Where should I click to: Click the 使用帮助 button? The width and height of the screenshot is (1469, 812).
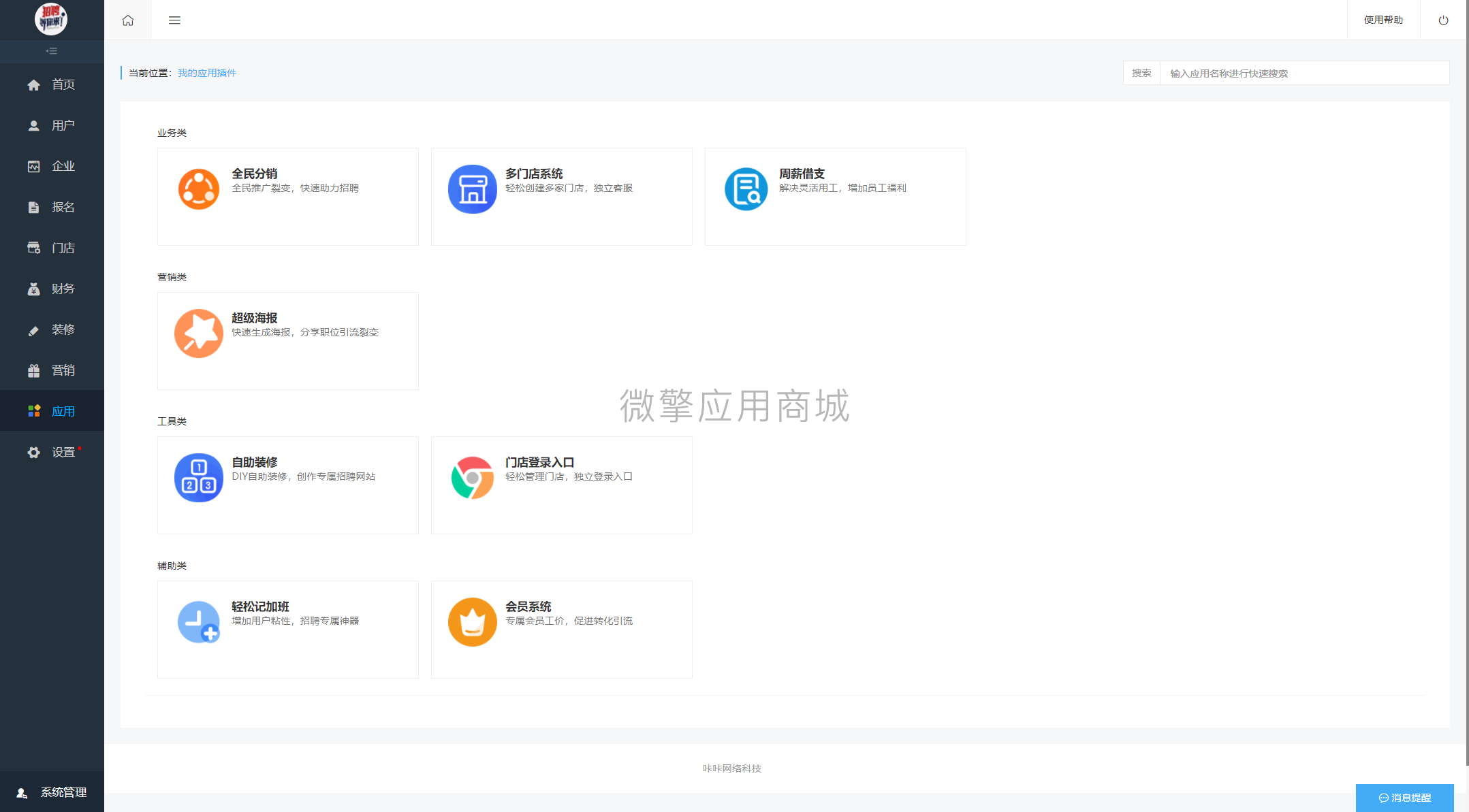pyautogui.click(x=1383, y=20)
